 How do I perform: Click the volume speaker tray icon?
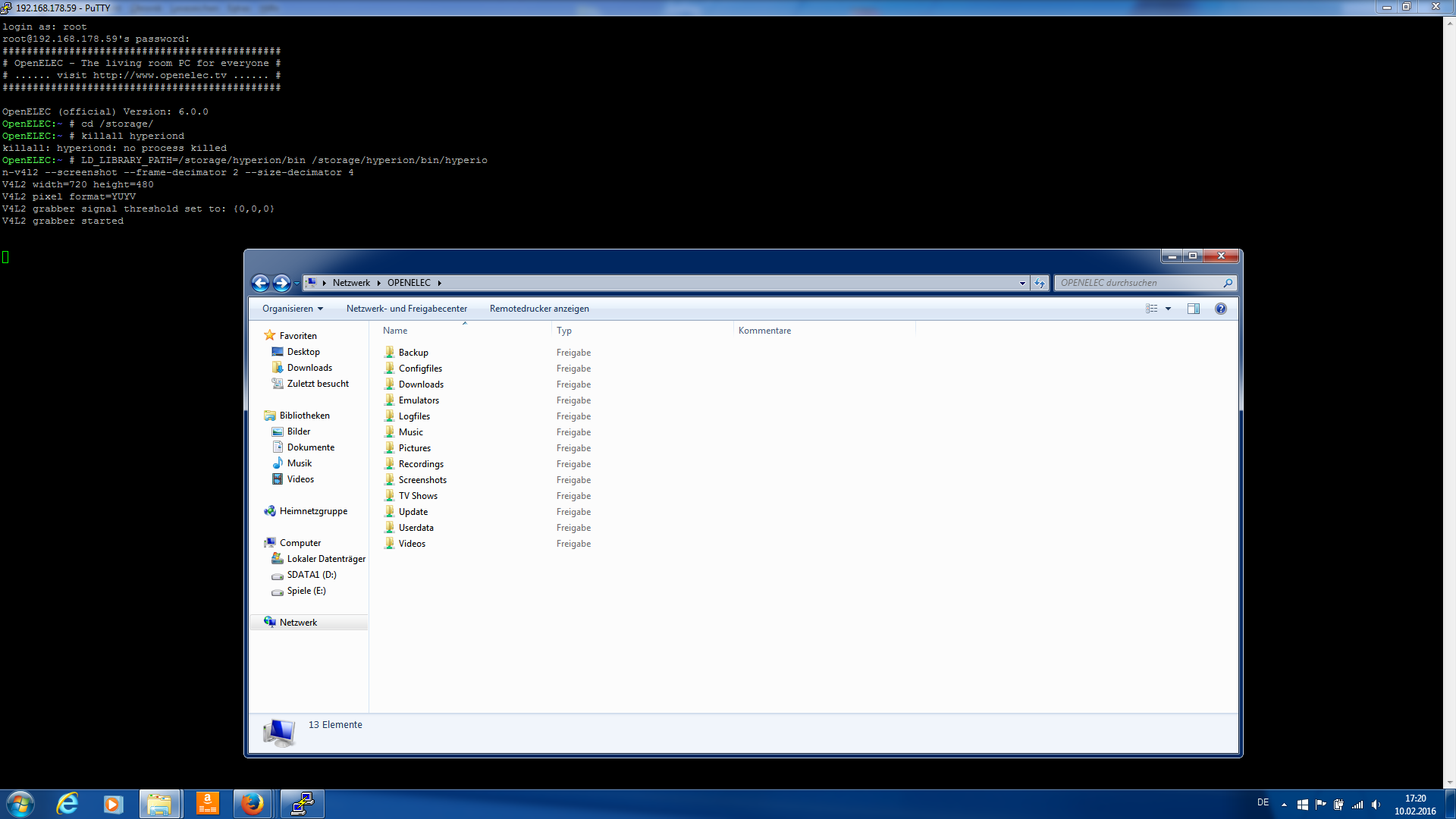tap(1376, 805)
